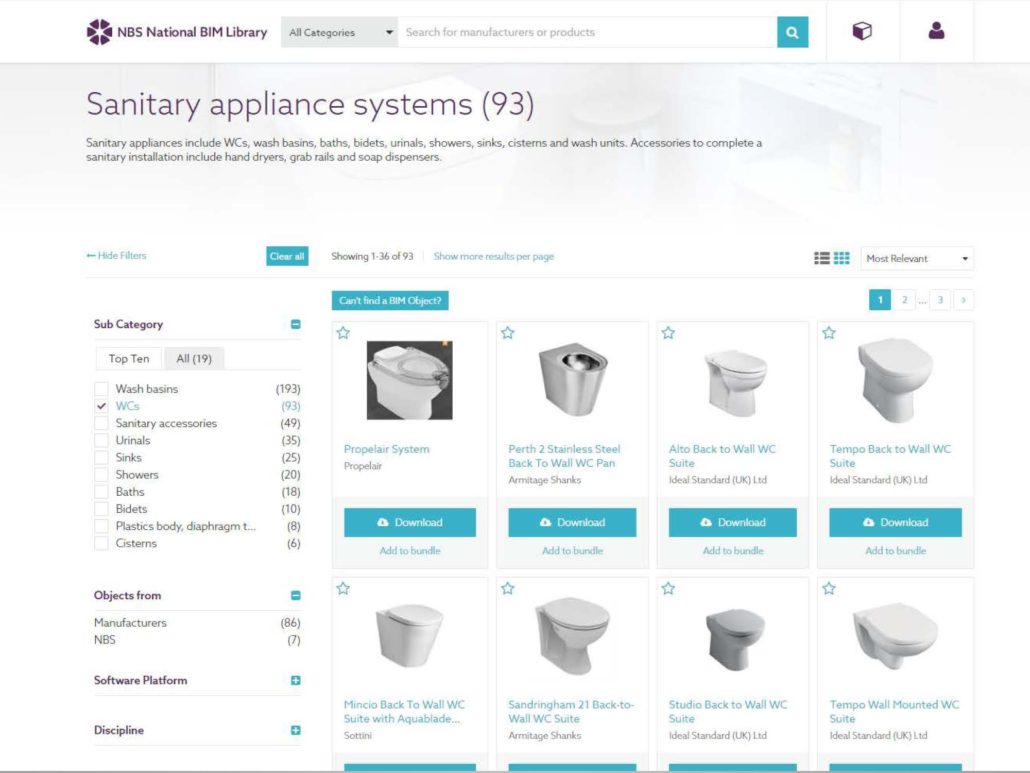The image size is (1030, 773).
Task: Star the Tempo Back to Wall WC Suite
Action: [x=829, y=333]
